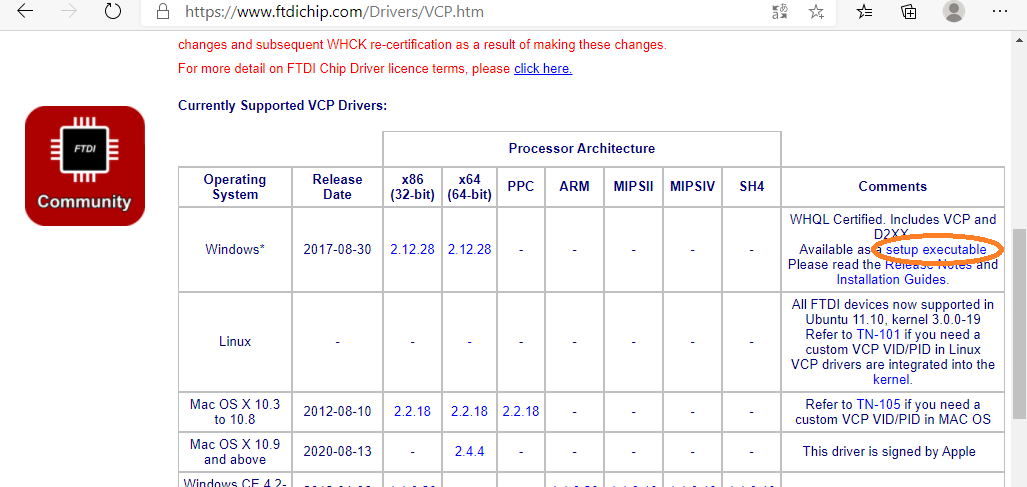Open the TN-105 technical note
The width and height of the screenshot is (1027, 487).
point(878,404)
